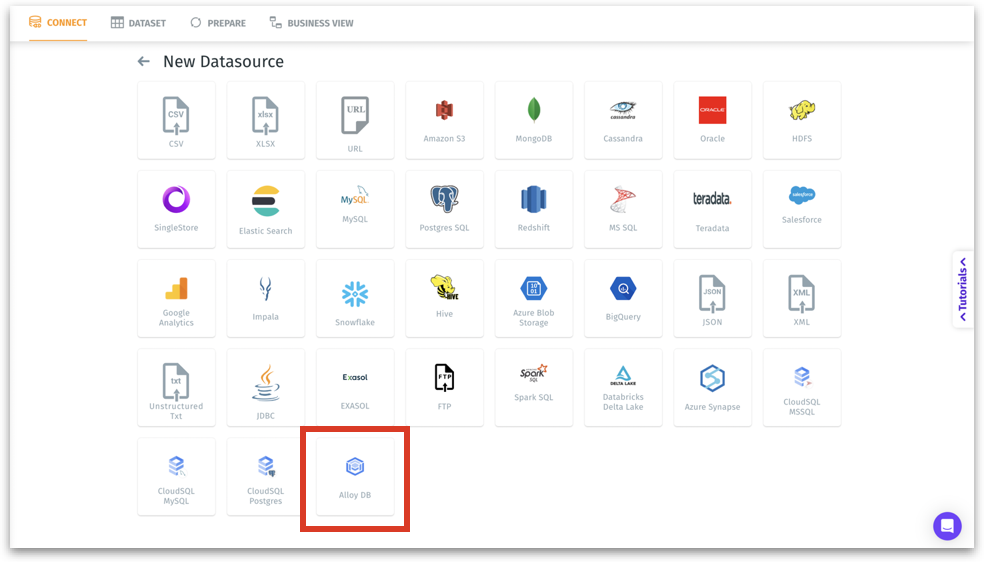Choose the MySQL datasource
The image size is (984, 562).
coord(355,209)
